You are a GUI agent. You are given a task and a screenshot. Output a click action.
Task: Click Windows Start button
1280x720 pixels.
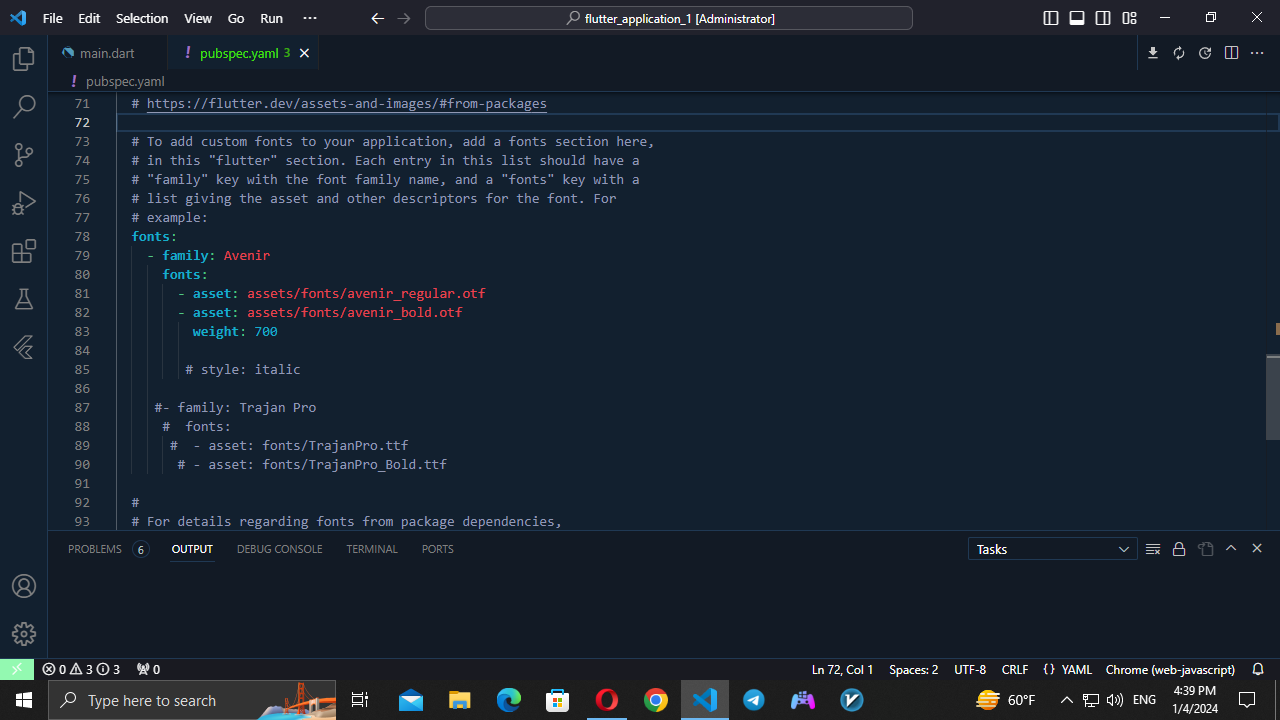click(24, 700)
